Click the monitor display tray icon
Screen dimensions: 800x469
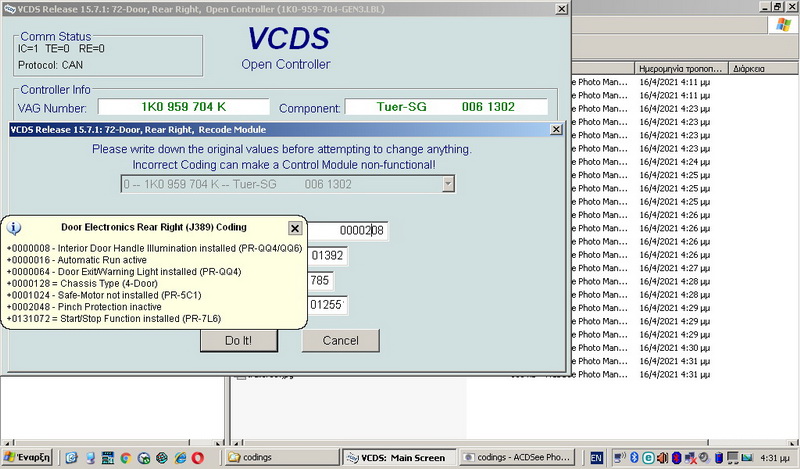[733, 458]
